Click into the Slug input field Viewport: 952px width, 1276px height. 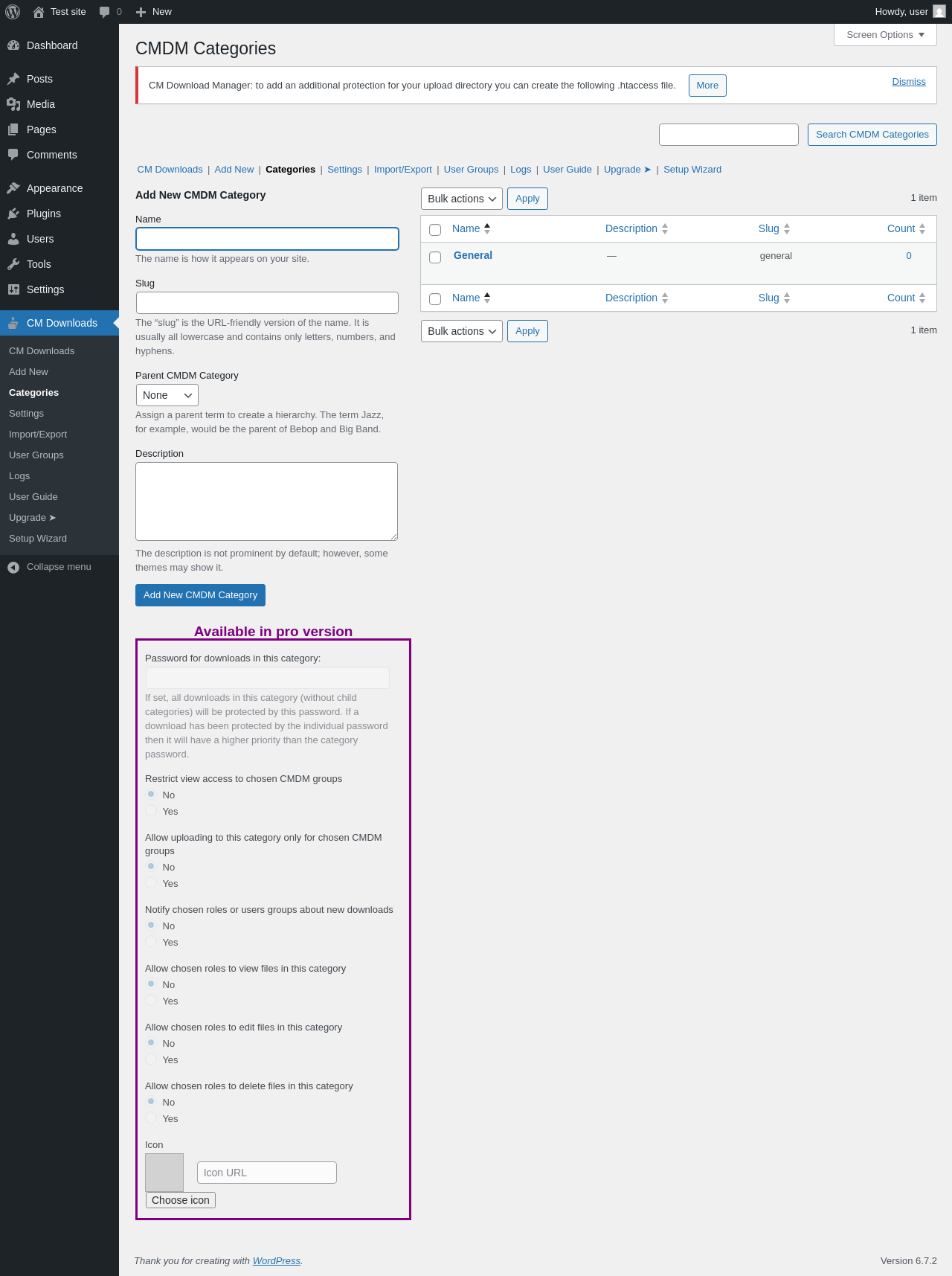pos(267,303)
